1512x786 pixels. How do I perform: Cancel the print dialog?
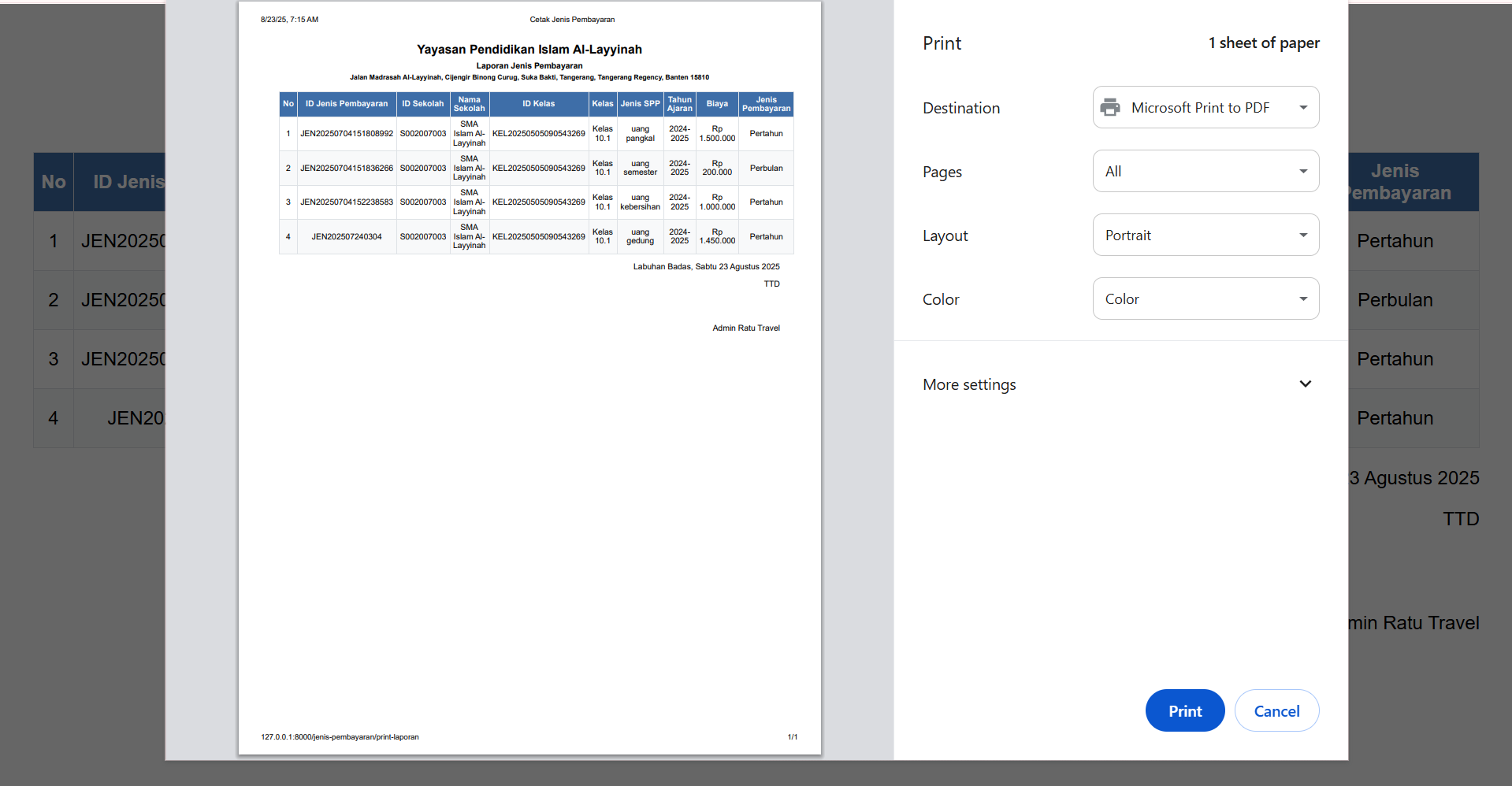coord(1276,710)
